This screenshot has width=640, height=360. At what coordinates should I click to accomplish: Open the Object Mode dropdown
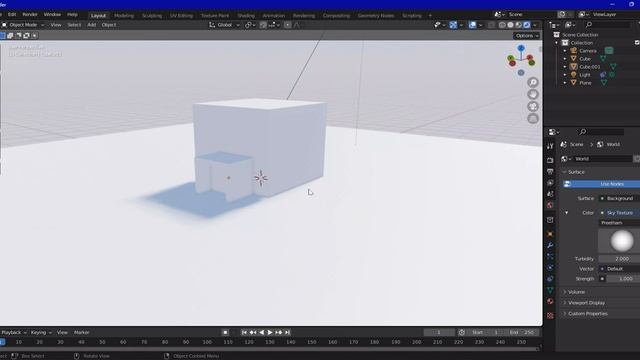click(x=23, y=25)
